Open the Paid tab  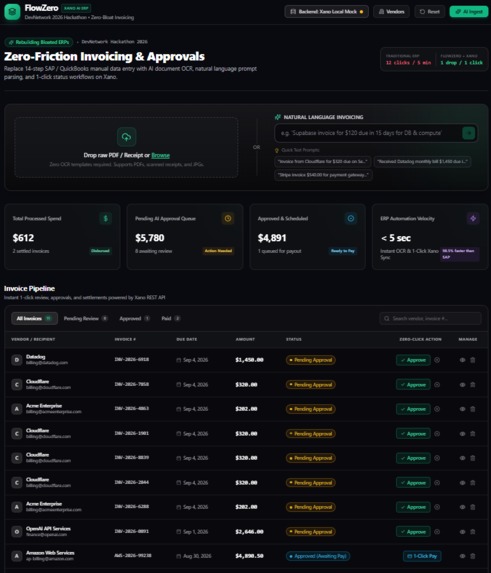[x=171, y=318]
